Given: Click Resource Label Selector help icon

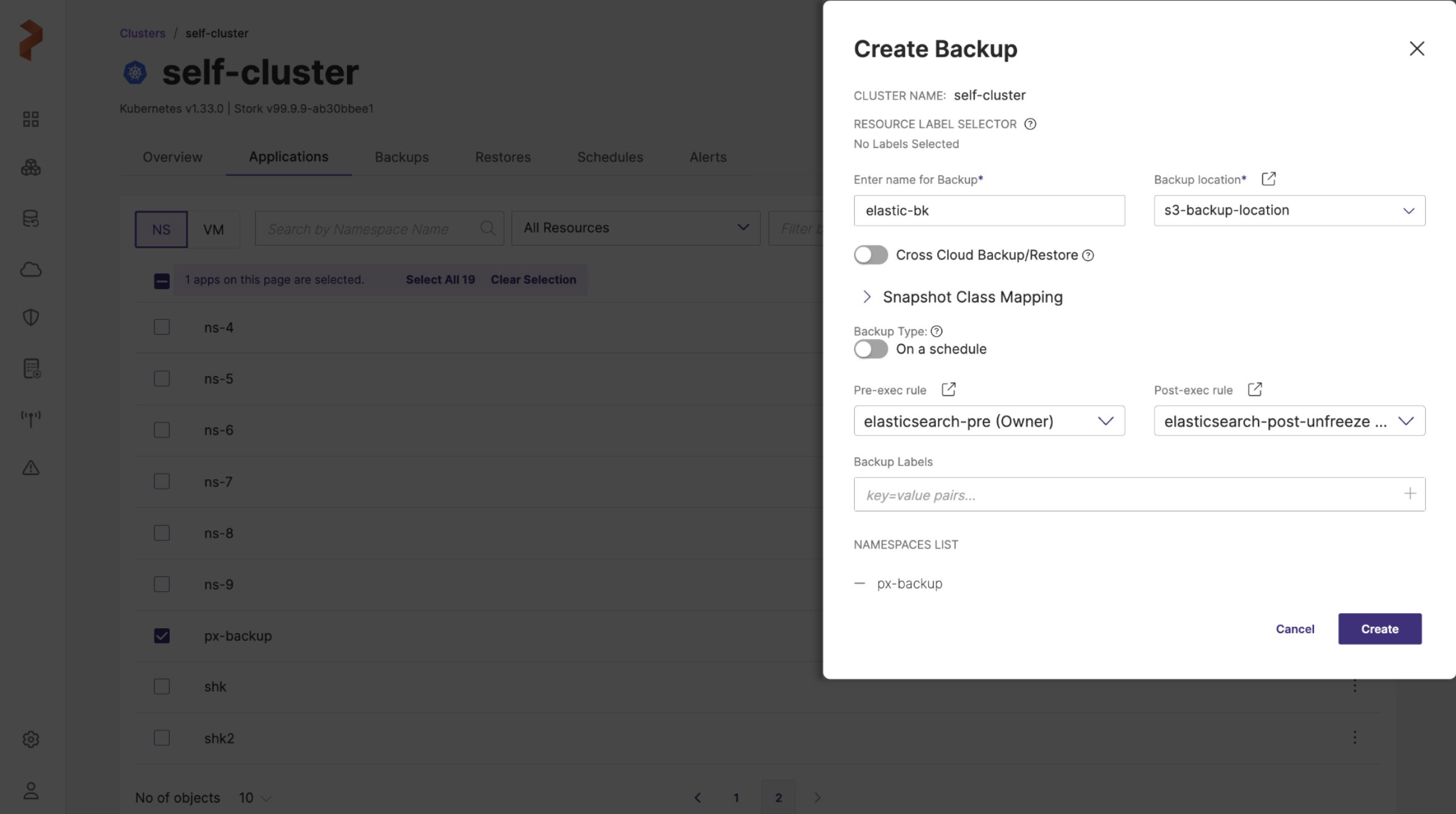Looking at the screenshot, I should tap(1030, 124).
